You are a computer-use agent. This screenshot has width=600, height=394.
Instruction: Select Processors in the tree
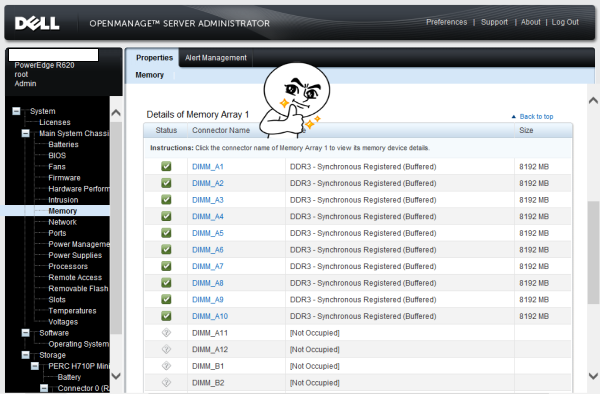68,266
